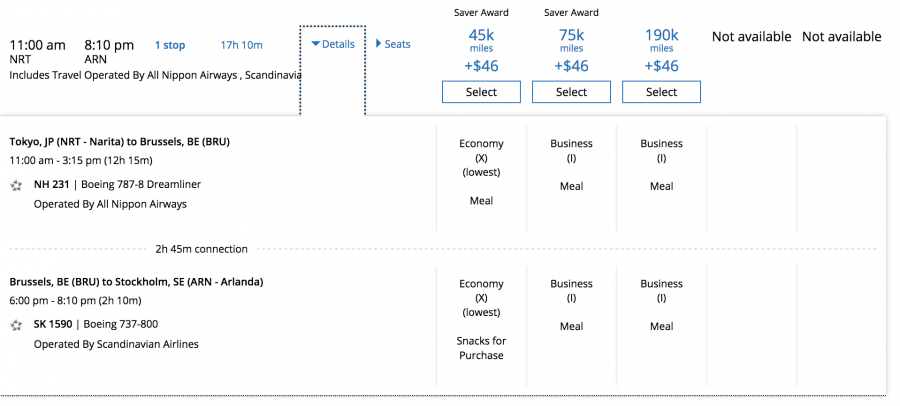Click flight number NH 231
The image size is (900, 406).
(50, 185)
